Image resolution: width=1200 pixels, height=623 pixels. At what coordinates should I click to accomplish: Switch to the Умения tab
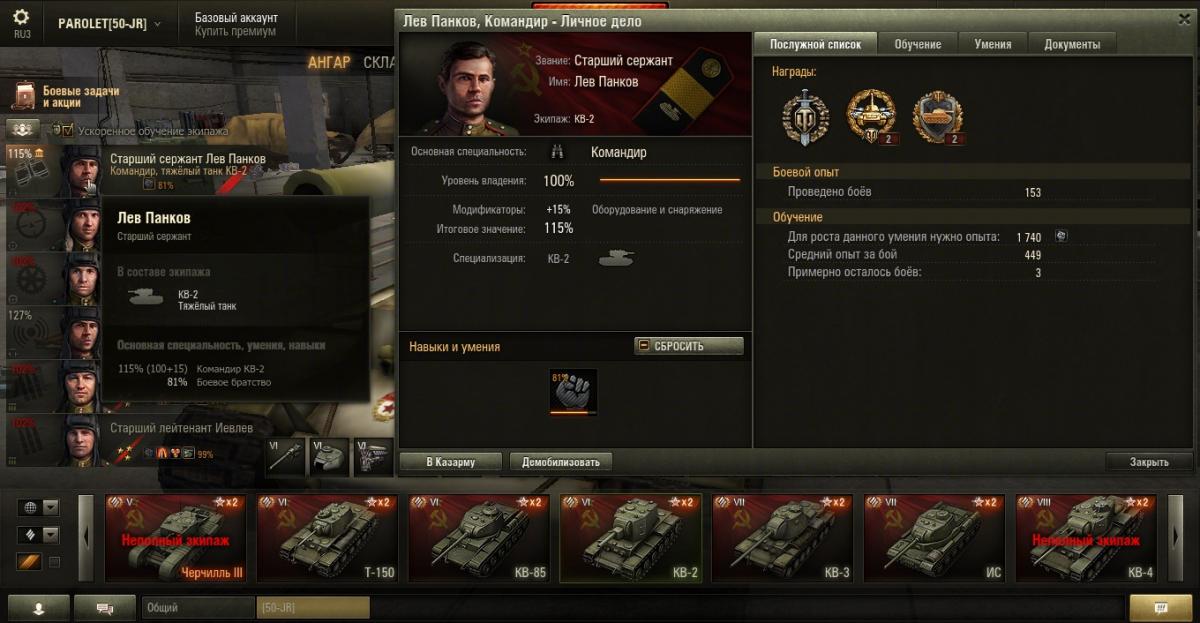pyautogui.click(x=994, y=44)
